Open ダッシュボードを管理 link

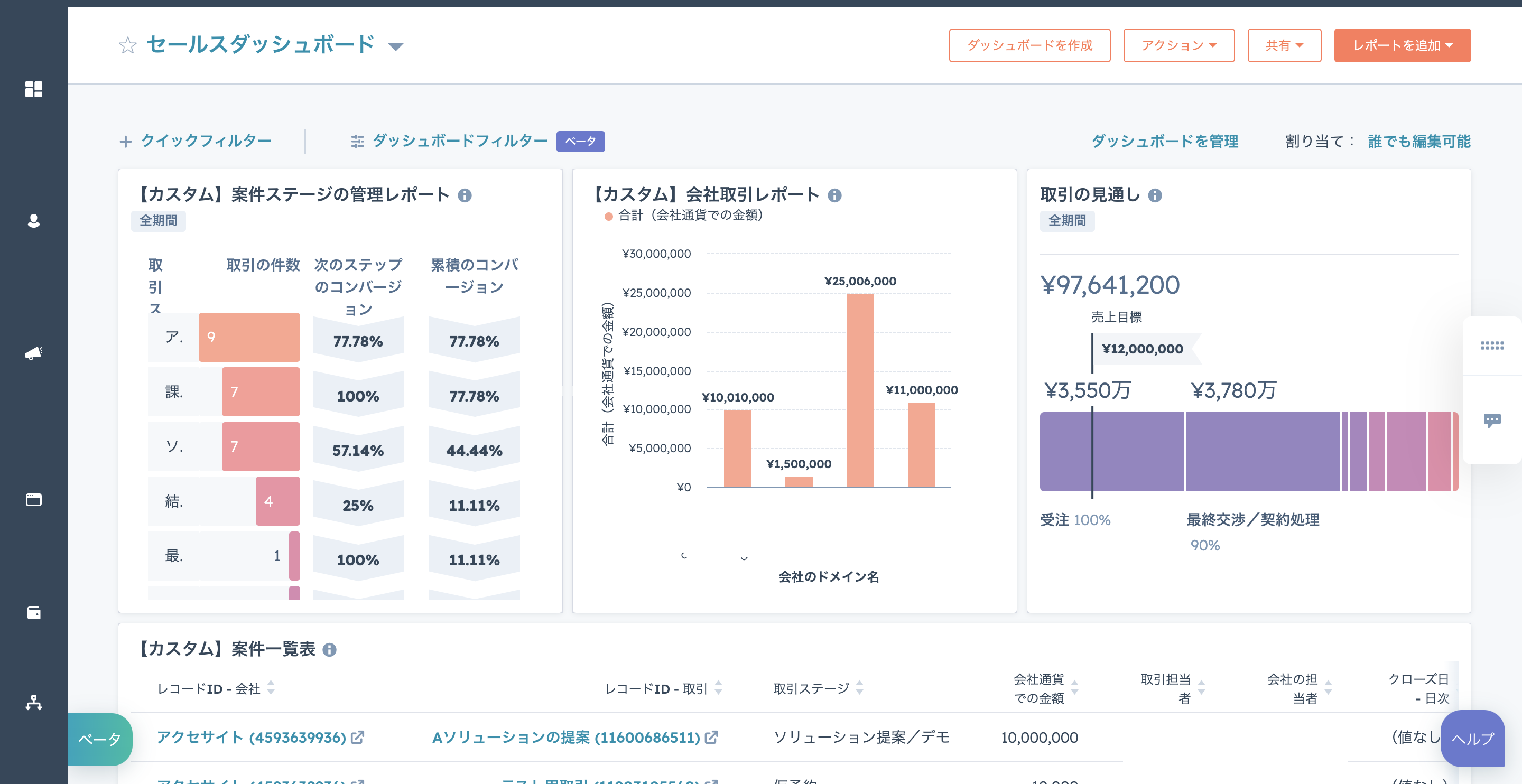(1165, 141)
